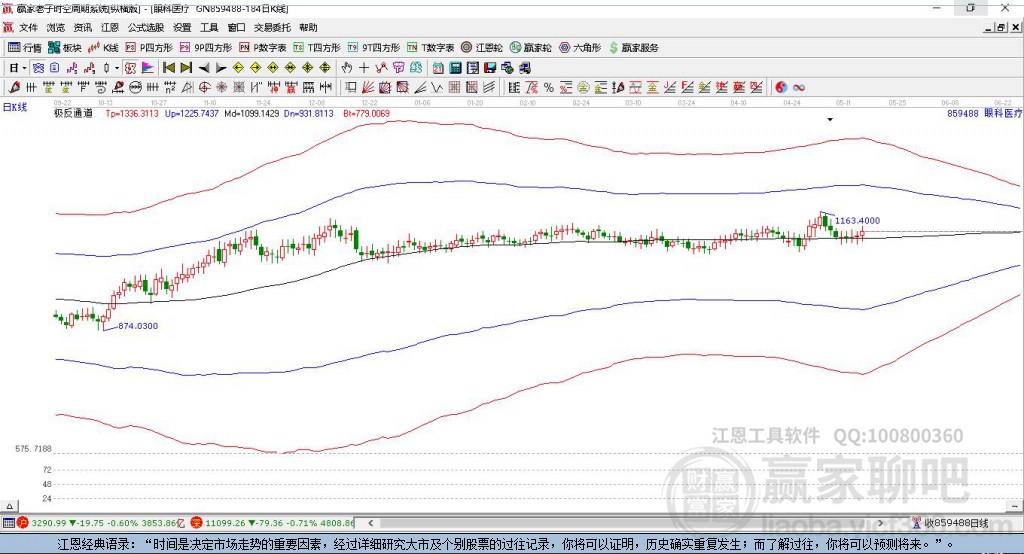Open the 9P四方形 tool
The height and width of the screenshot is (554, 1024).
click(206, 48)
